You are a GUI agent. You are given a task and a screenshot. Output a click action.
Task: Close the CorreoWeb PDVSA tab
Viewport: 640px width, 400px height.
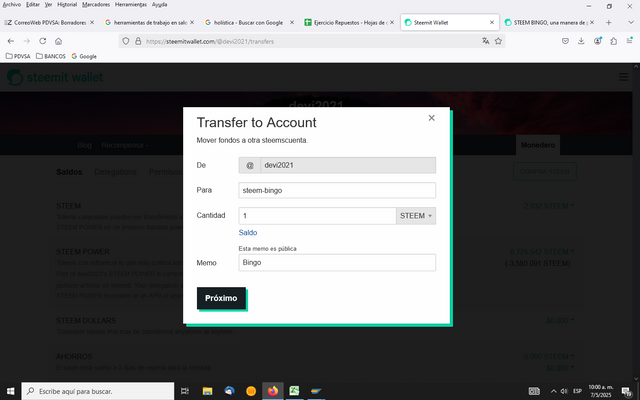click(92, 22)
